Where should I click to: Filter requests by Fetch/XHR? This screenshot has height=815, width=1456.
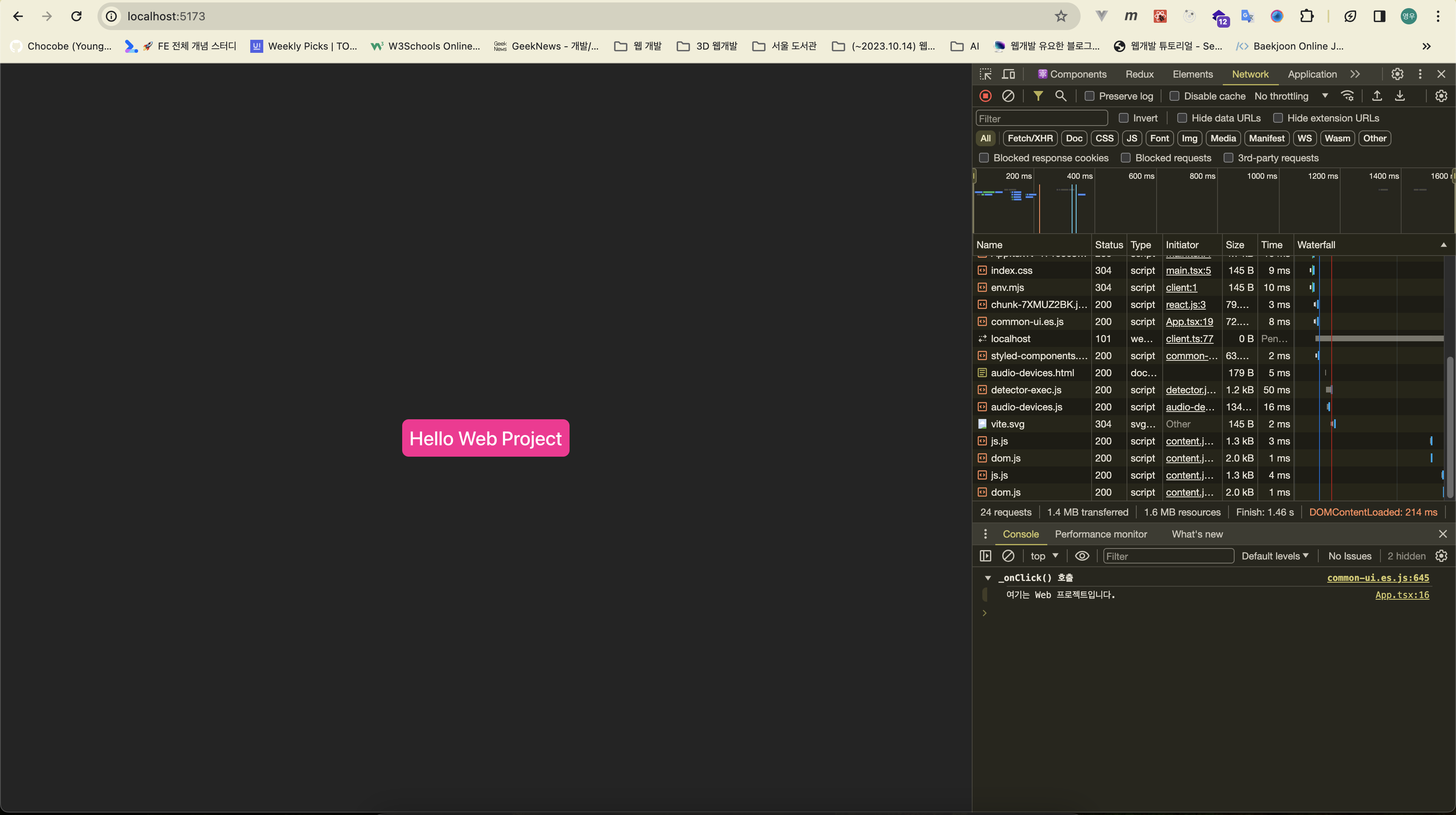[x=1030, y=139]
